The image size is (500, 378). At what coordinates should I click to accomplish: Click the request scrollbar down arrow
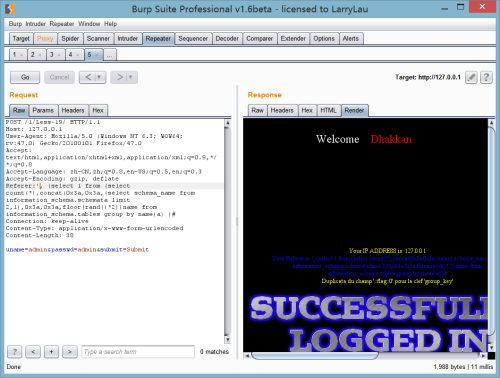tap(227, 340)
